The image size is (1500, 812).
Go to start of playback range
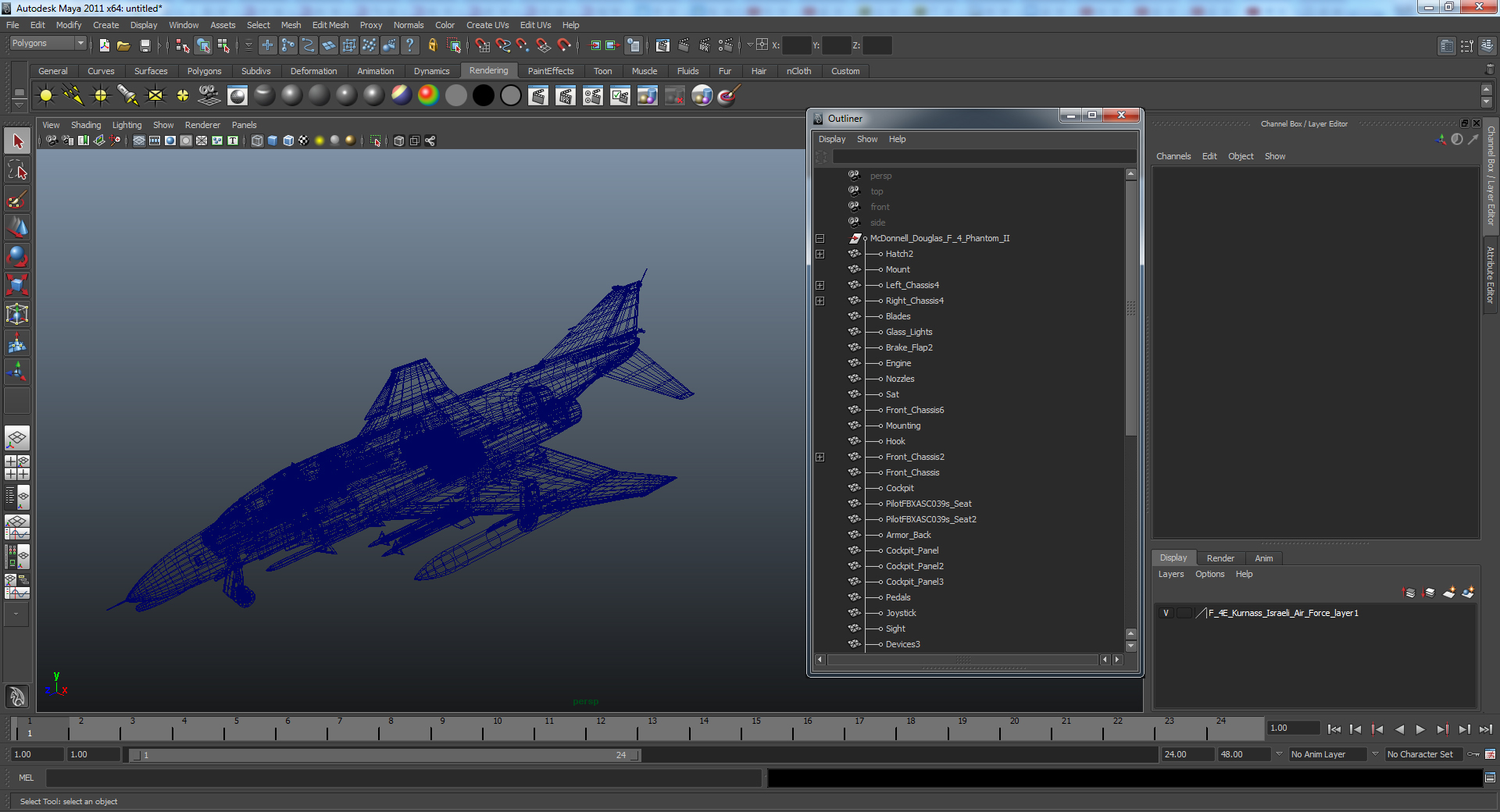click(x=1334, y=729)
